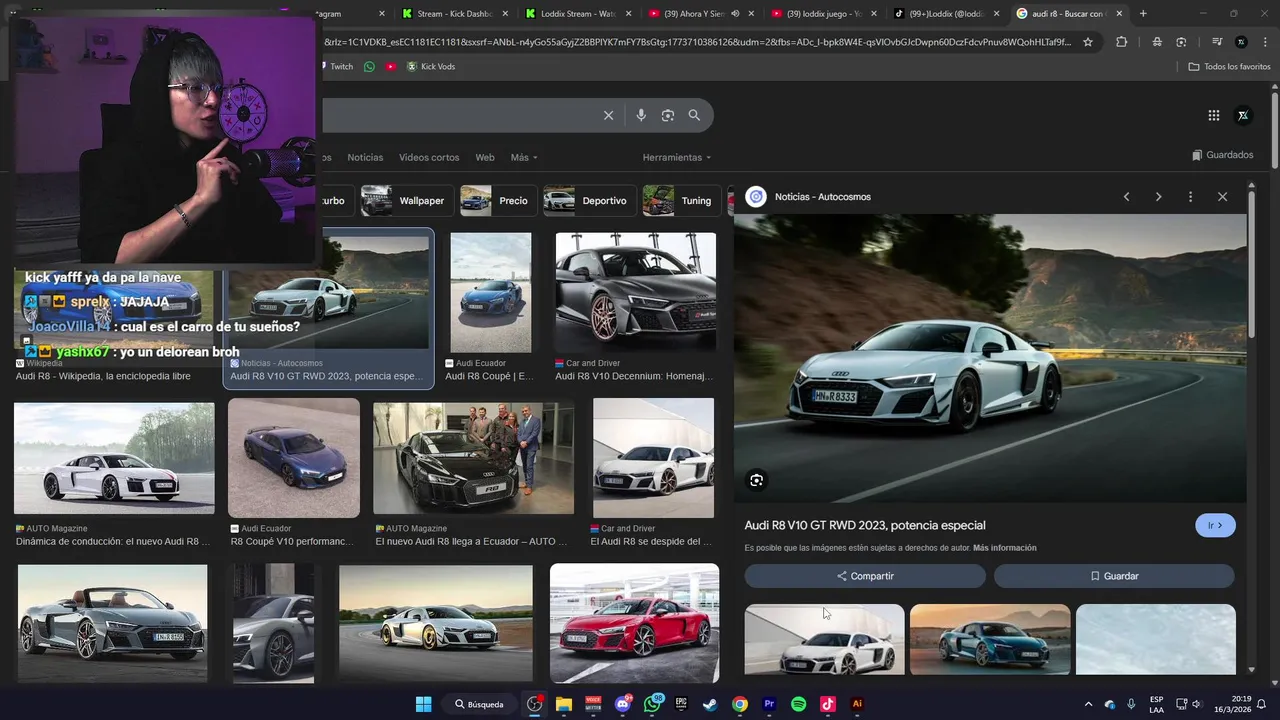Open Spotify from the taskbar
Screen dimensions: 1280x720
[798, 704]
